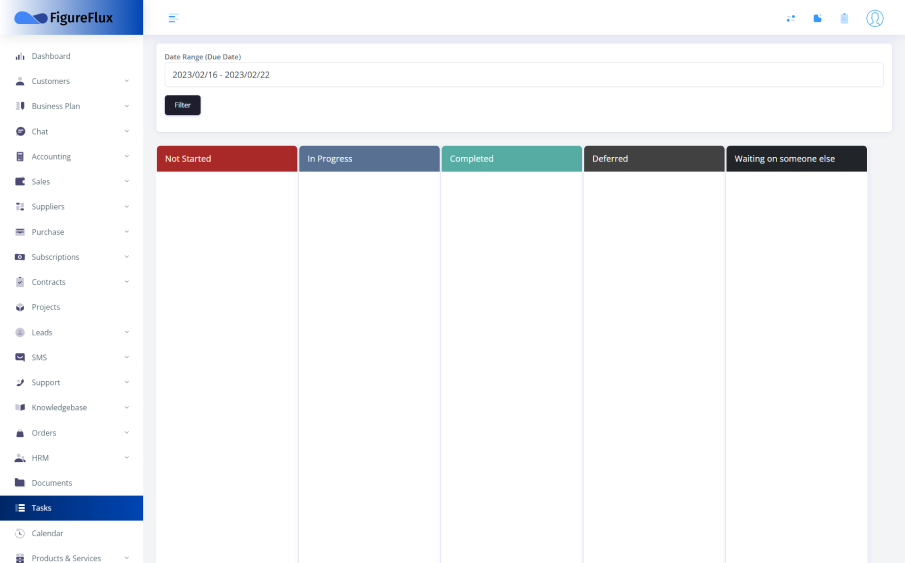905x563 pixels.
Task: Click the FigureFlux cloud logo
Action: point(31,18)
